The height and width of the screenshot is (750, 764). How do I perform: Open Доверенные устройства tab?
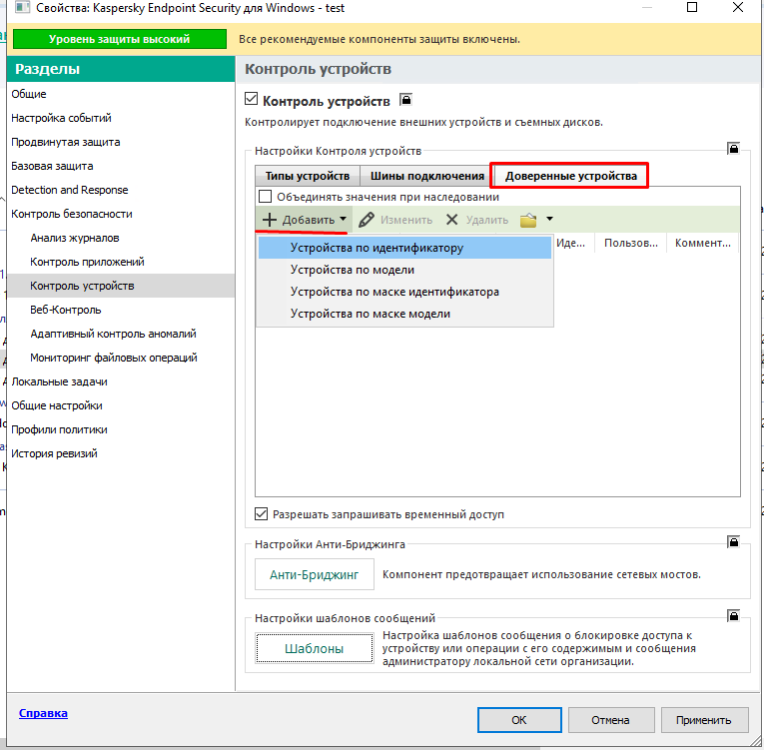tap(571, 176)
